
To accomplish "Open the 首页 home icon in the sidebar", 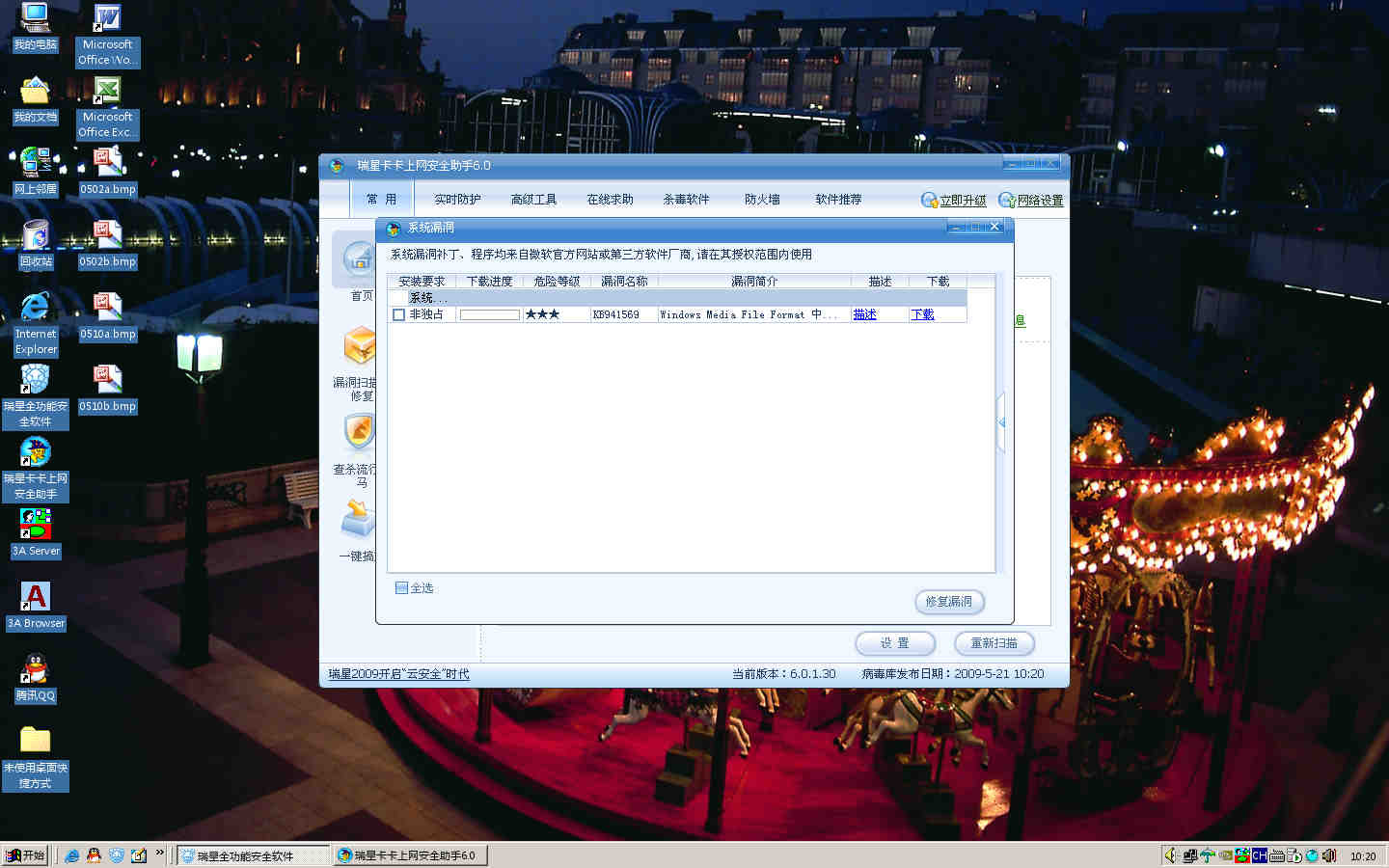I will 359,259.
